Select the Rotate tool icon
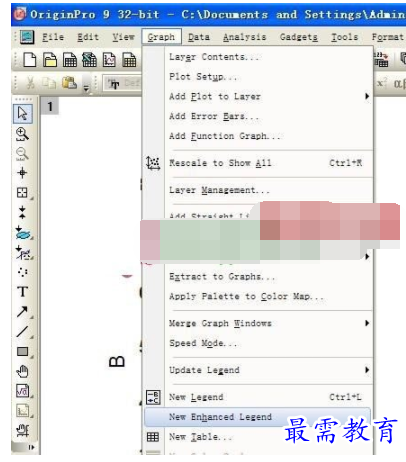The image size is (406, 462). pyautogui.click(x=22, y=431)
